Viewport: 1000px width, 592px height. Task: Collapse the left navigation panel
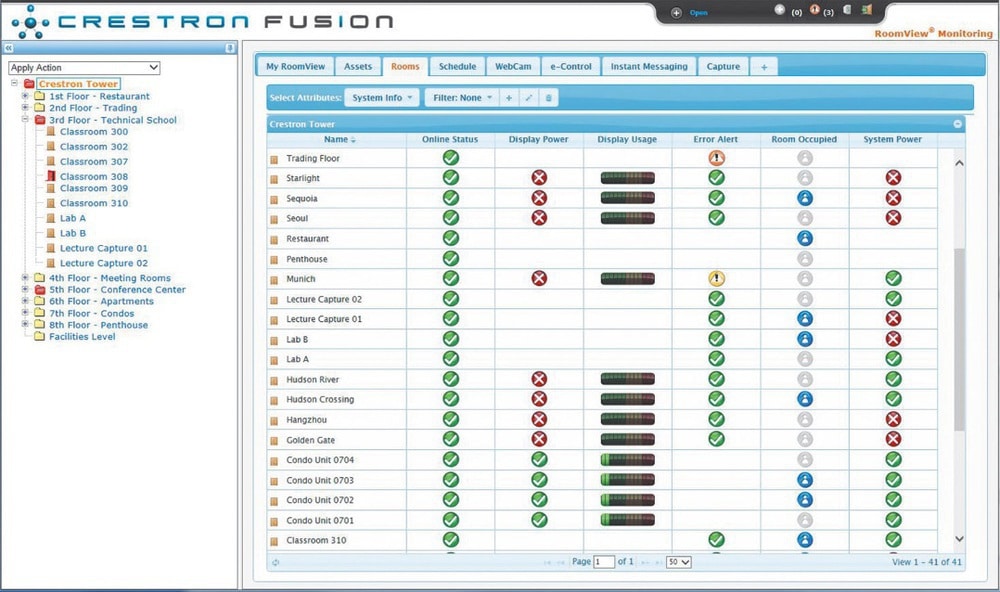click(9, 48)
